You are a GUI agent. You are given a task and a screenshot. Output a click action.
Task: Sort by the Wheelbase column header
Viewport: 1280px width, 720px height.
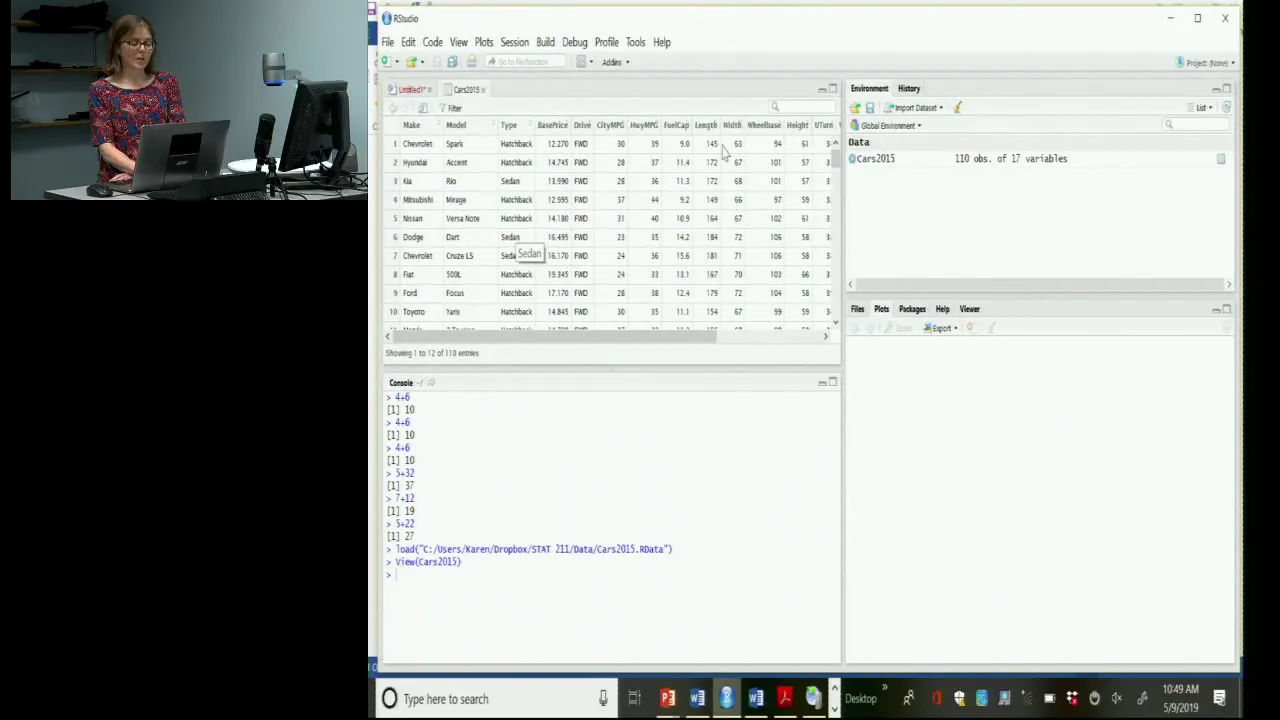pyautogui.click(x=764, y=125)
